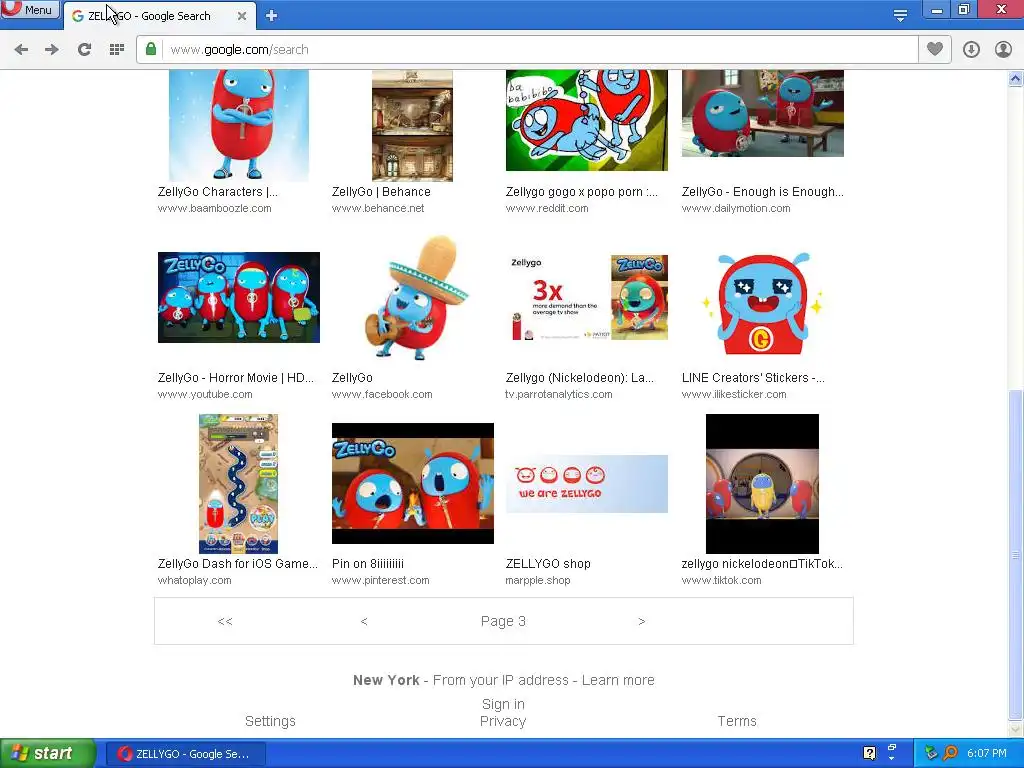This screenshot has height=768, width=1024.
Task: Click whatoplay.com source link
Action: pyautogui.click(x=194, y=581)
